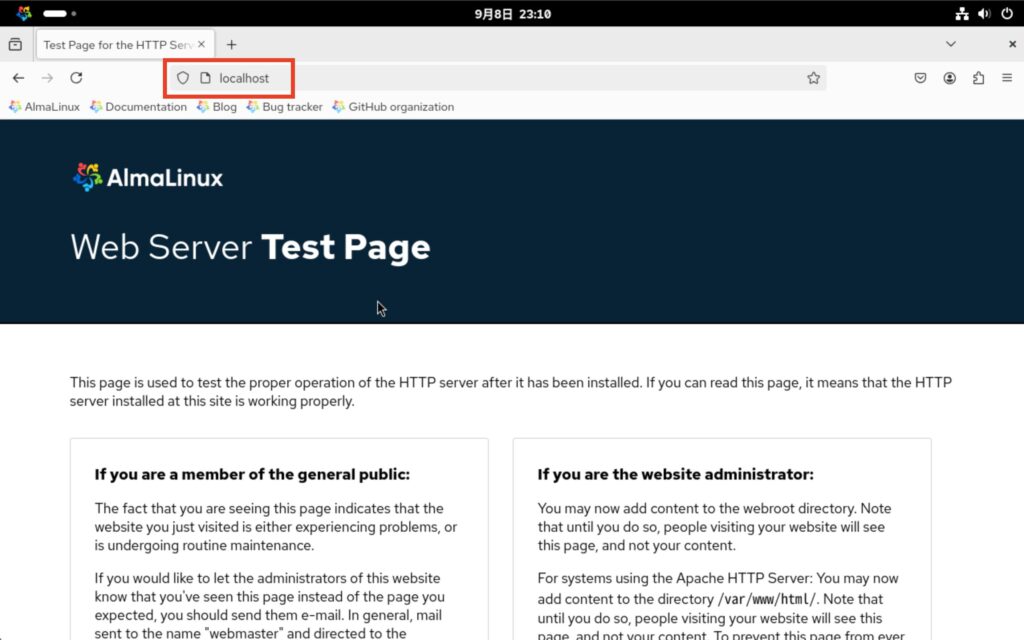The image size is (1024, 640).
Task: Open the date and time 9月8日 23:10 menu
Action: tap(513, 14)
